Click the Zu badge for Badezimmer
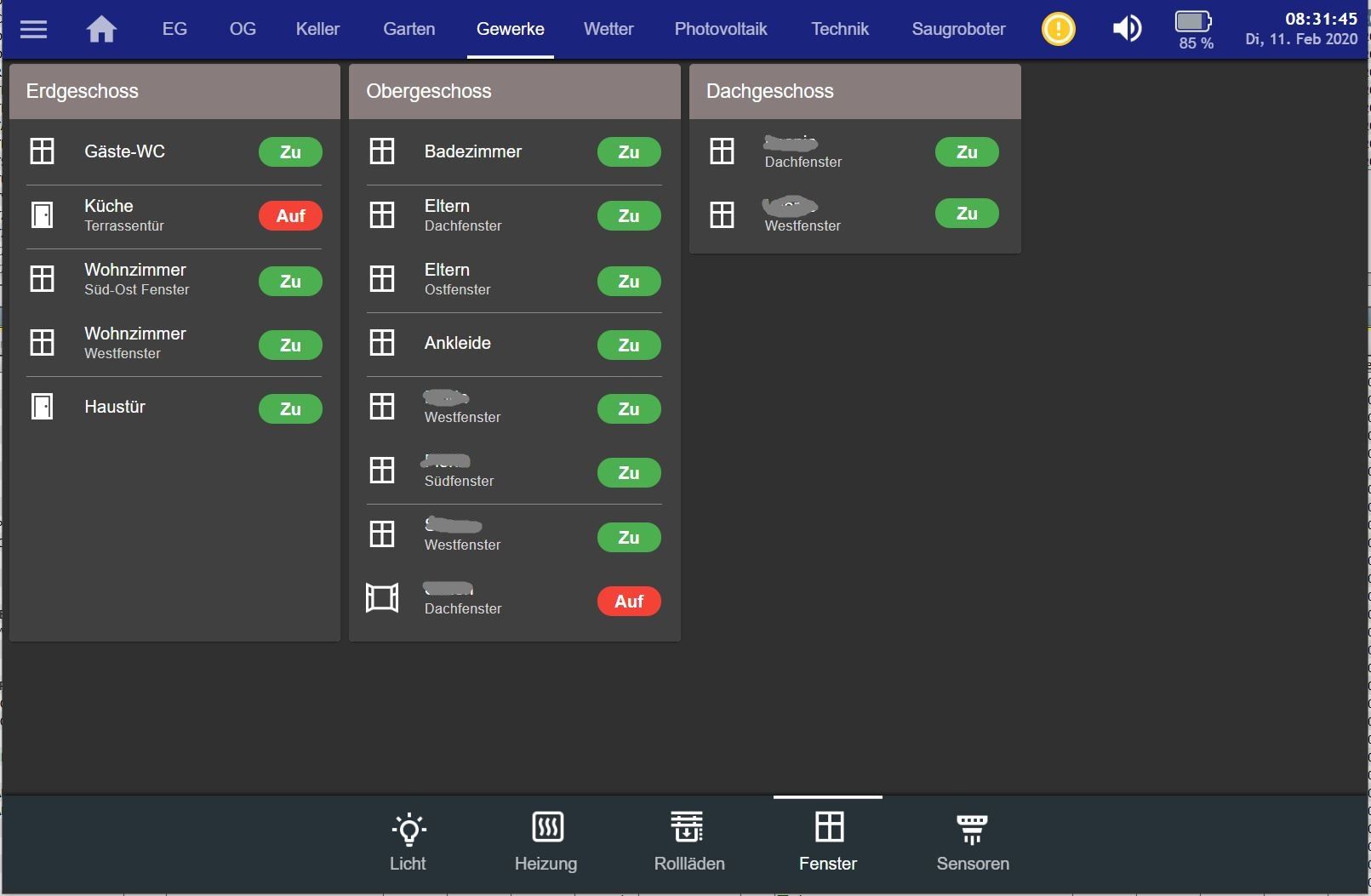Screen dimensions: 1371x896 point(629,152)
